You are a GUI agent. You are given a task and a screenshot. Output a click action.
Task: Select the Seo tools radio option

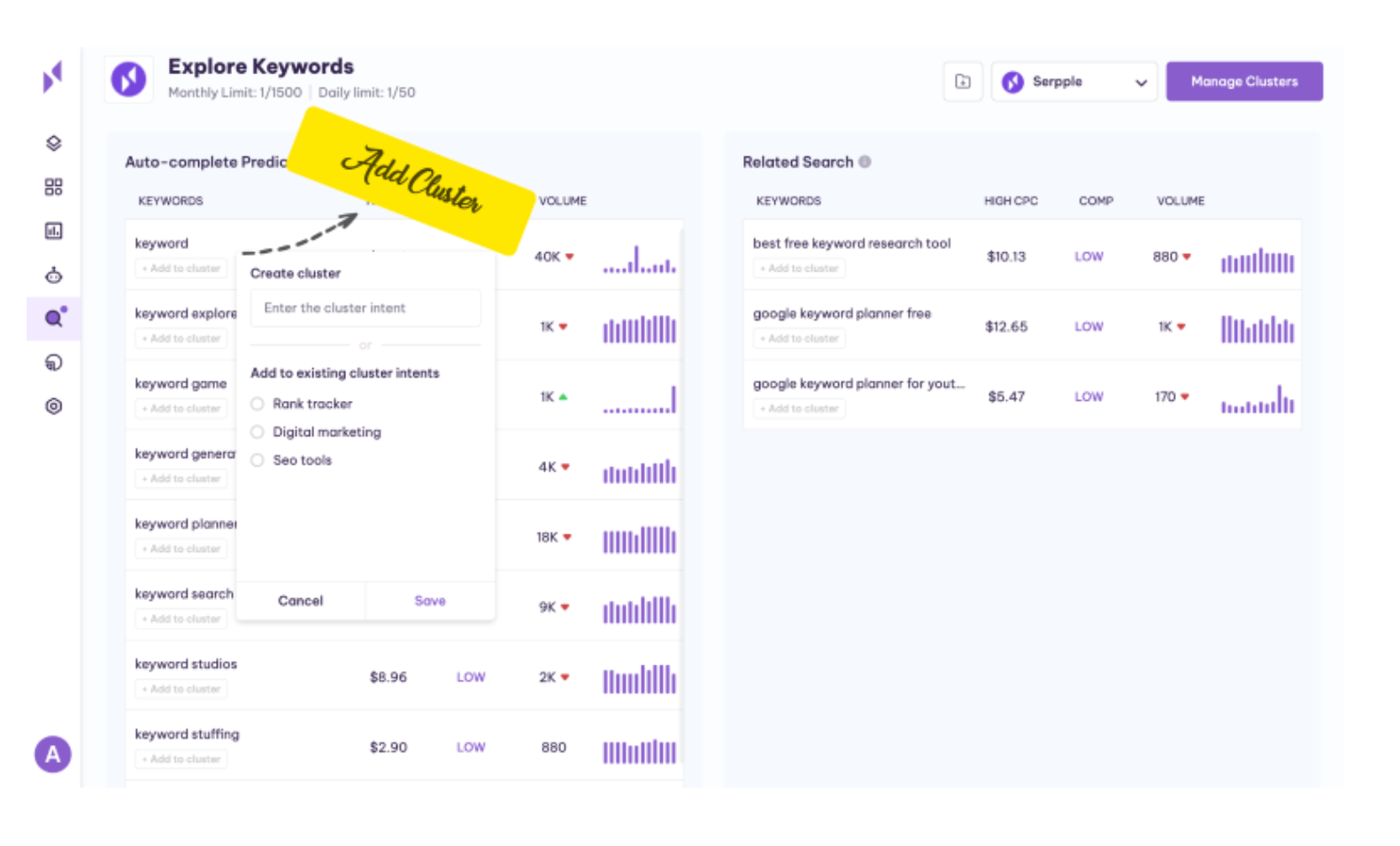(258, 460)
